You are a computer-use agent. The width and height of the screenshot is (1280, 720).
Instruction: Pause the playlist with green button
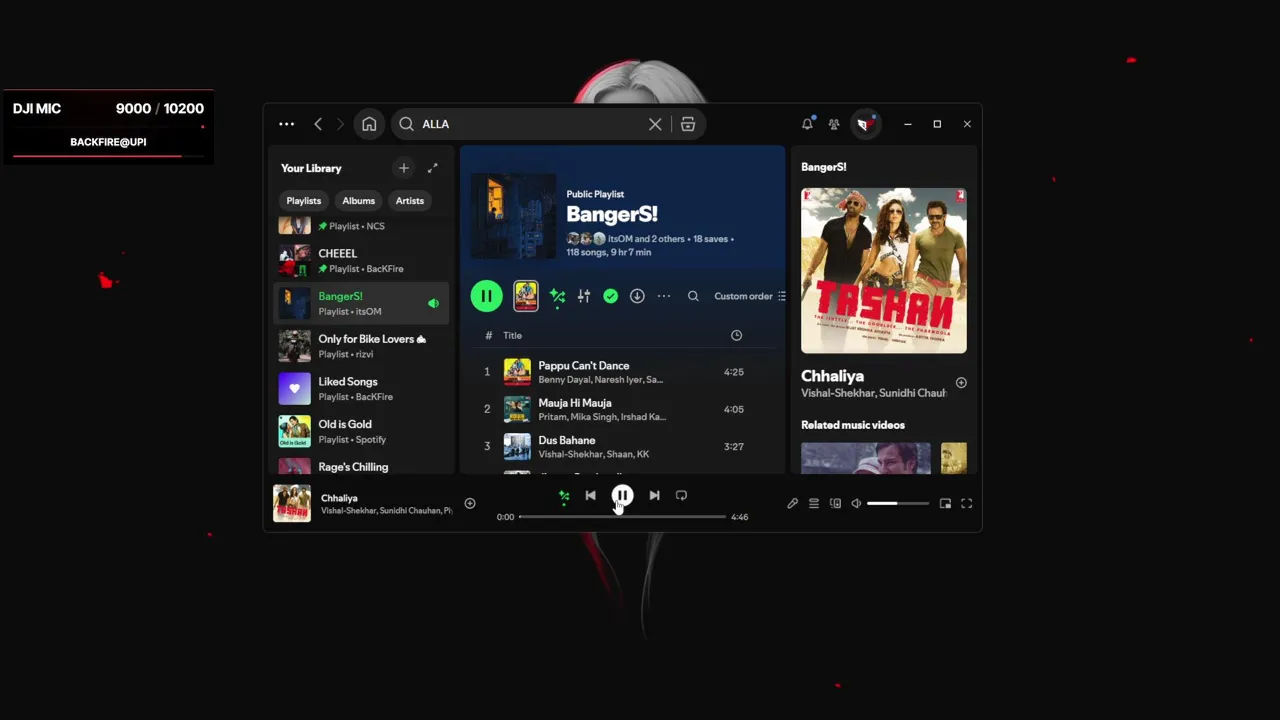[486, 296]
